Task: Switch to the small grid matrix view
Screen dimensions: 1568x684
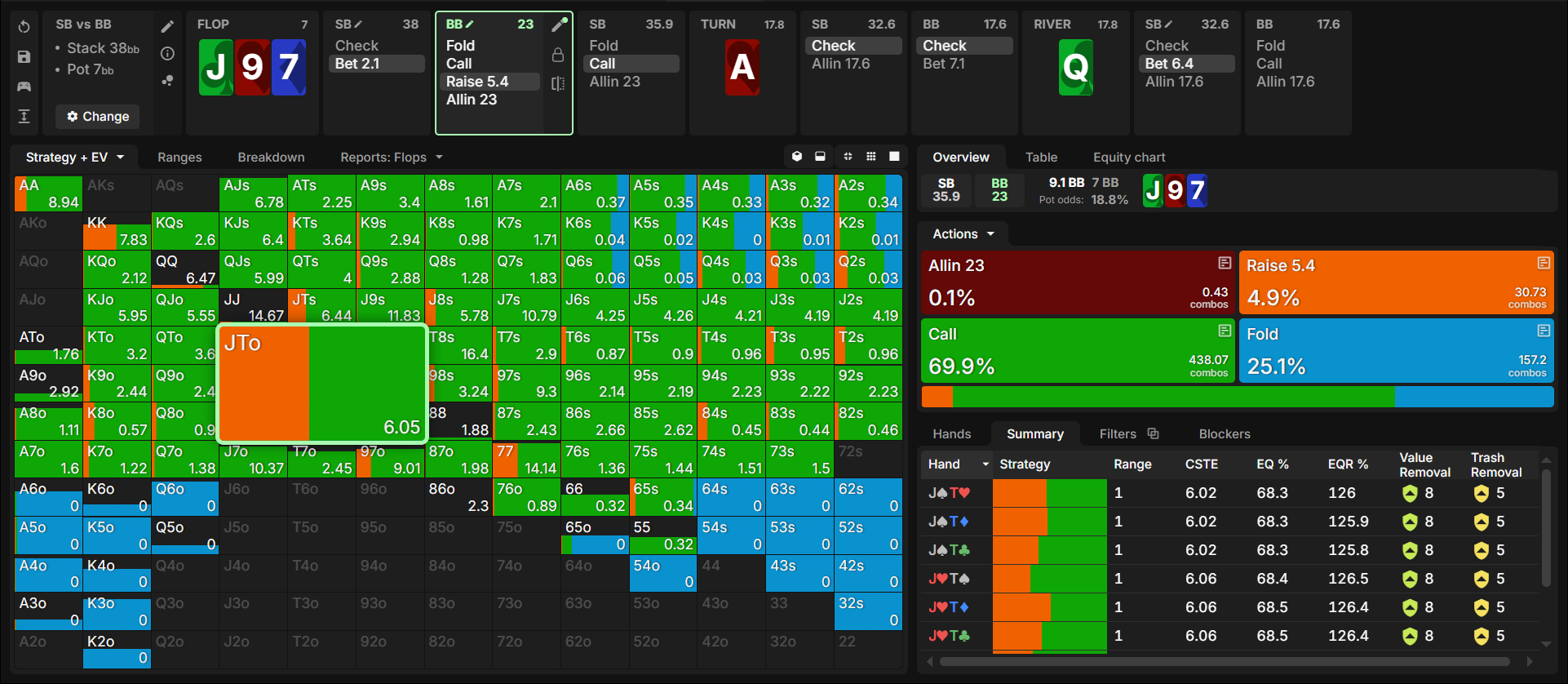Action: pyautogui.click(x=871, y=157)
